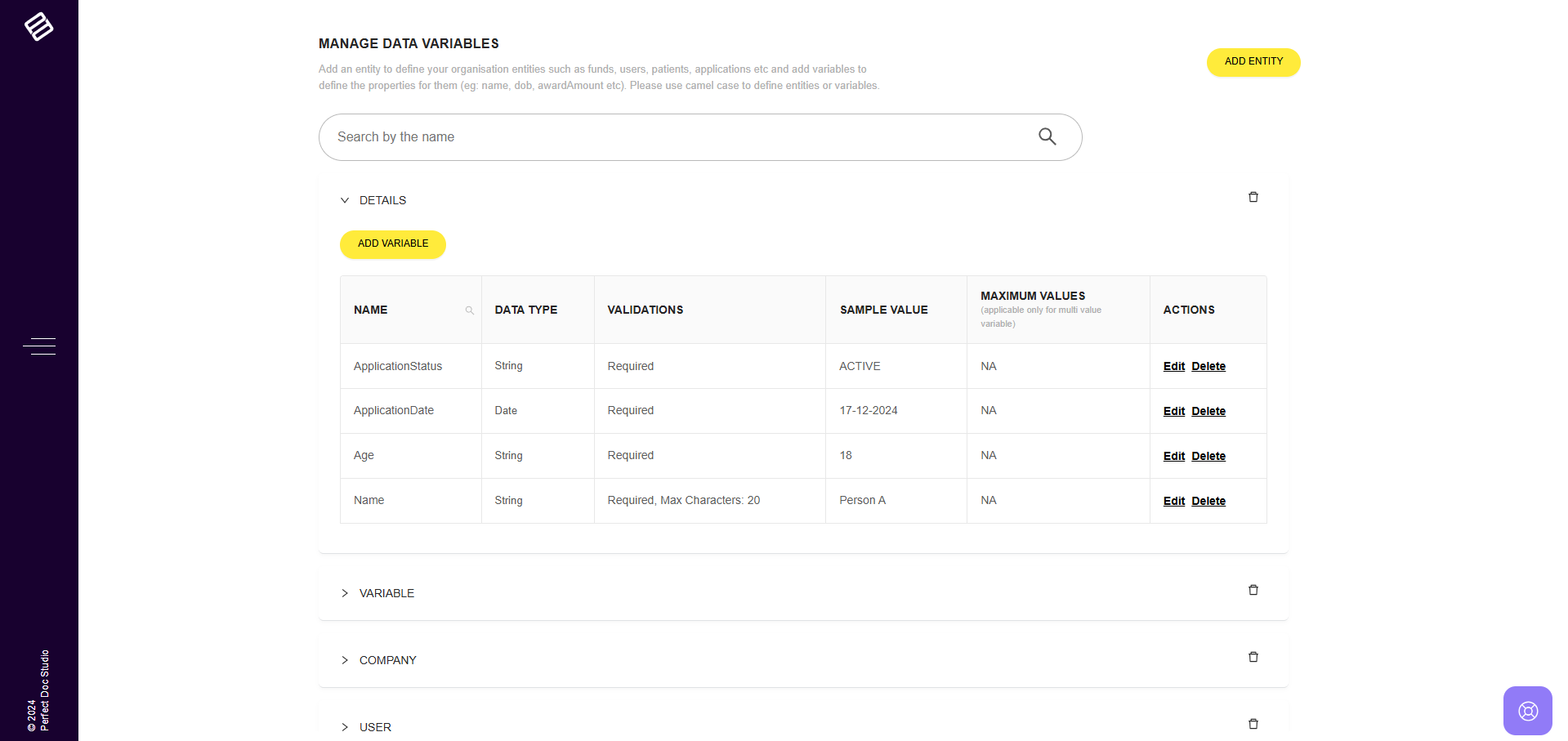1568x741 pixels.
Task: Edit the ApplicationStatus variable
Action: pyautogui.click(x=1173, y=366)
